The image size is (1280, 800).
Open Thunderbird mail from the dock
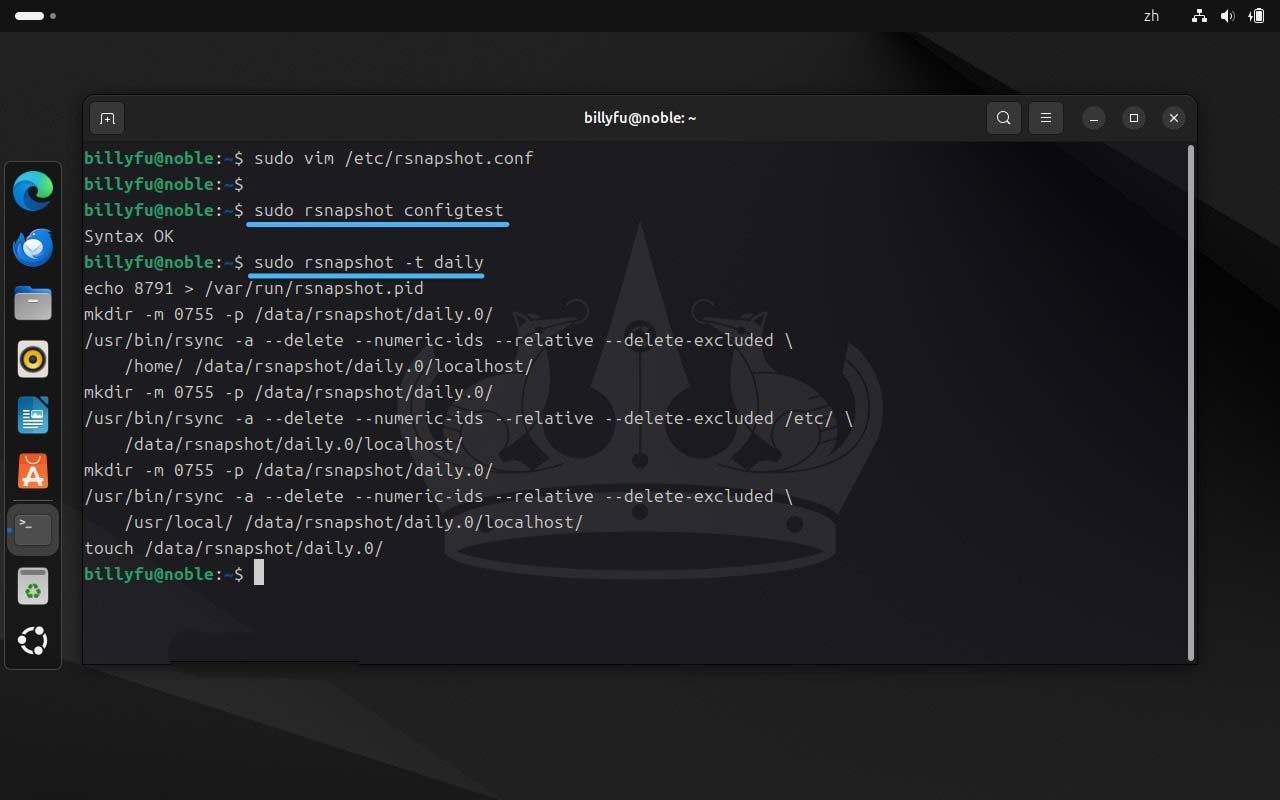pyautogui.click(x=33, y=247)
